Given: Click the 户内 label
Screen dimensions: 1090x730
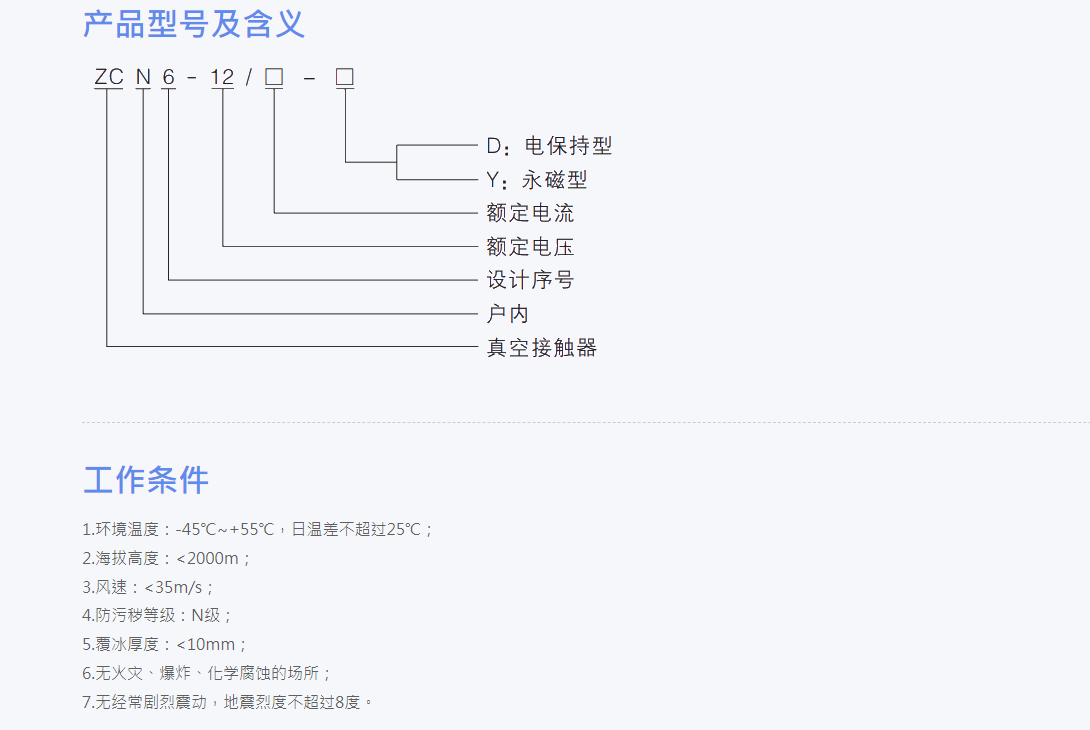Looking at the screenshot, I should coord(506,313).
